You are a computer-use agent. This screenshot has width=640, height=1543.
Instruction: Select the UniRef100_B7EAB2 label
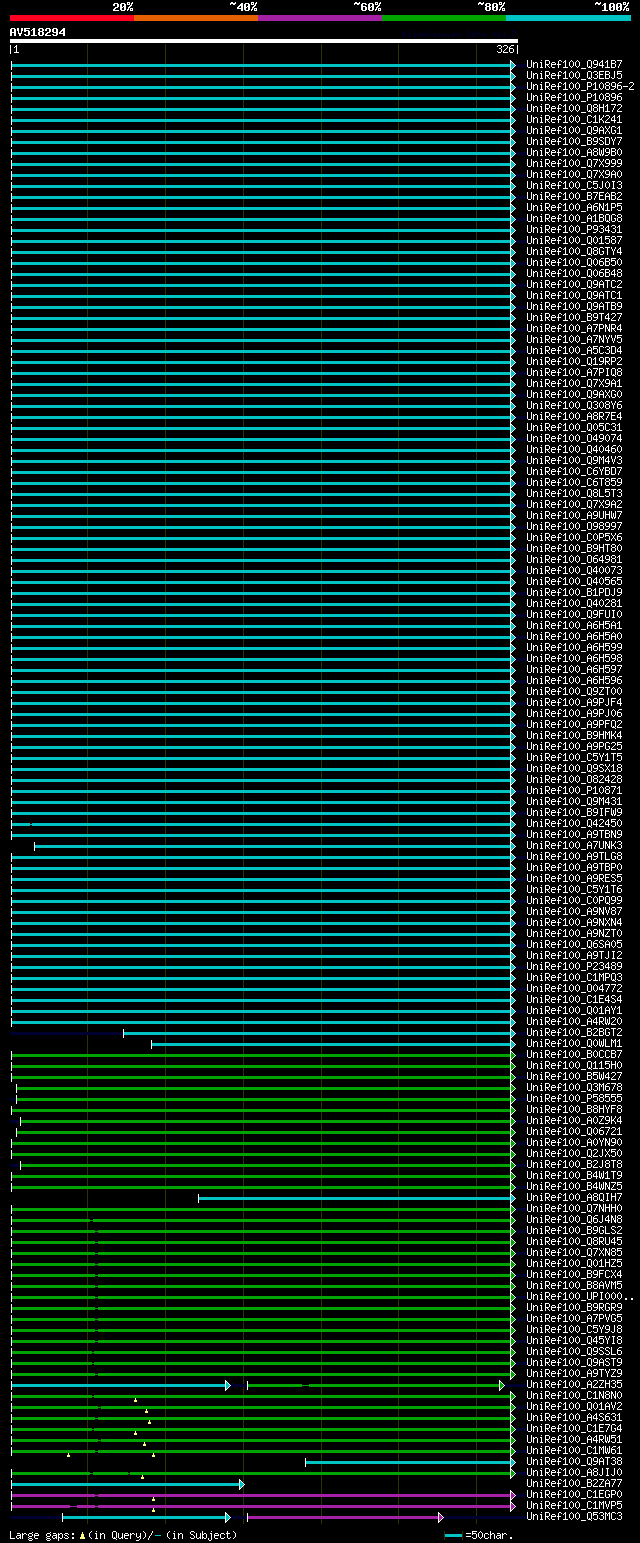click(574, 196)
